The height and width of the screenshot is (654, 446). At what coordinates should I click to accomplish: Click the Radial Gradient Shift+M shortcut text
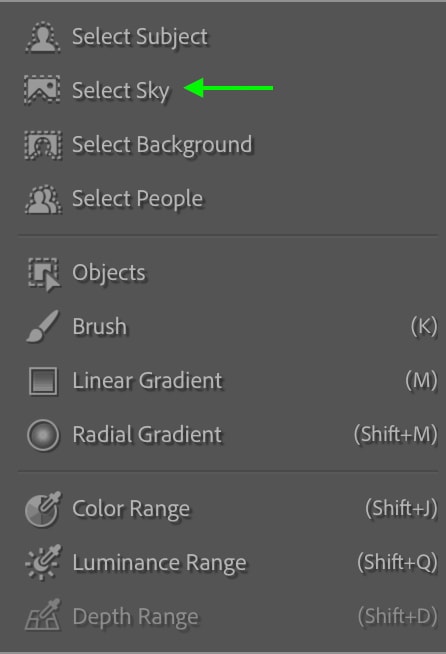396,434
